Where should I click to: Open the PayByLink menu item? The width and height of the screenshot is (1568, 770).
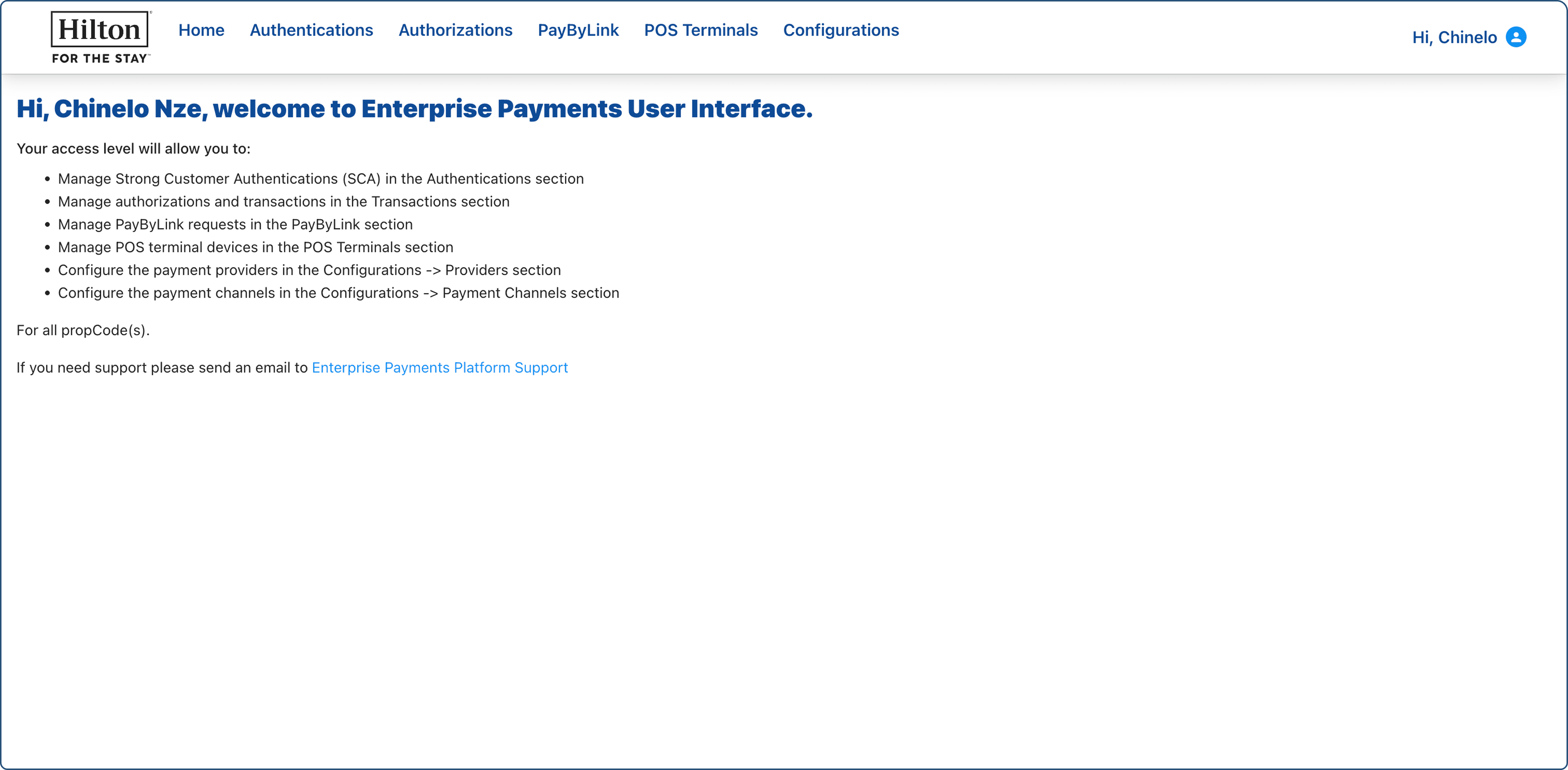578,30
